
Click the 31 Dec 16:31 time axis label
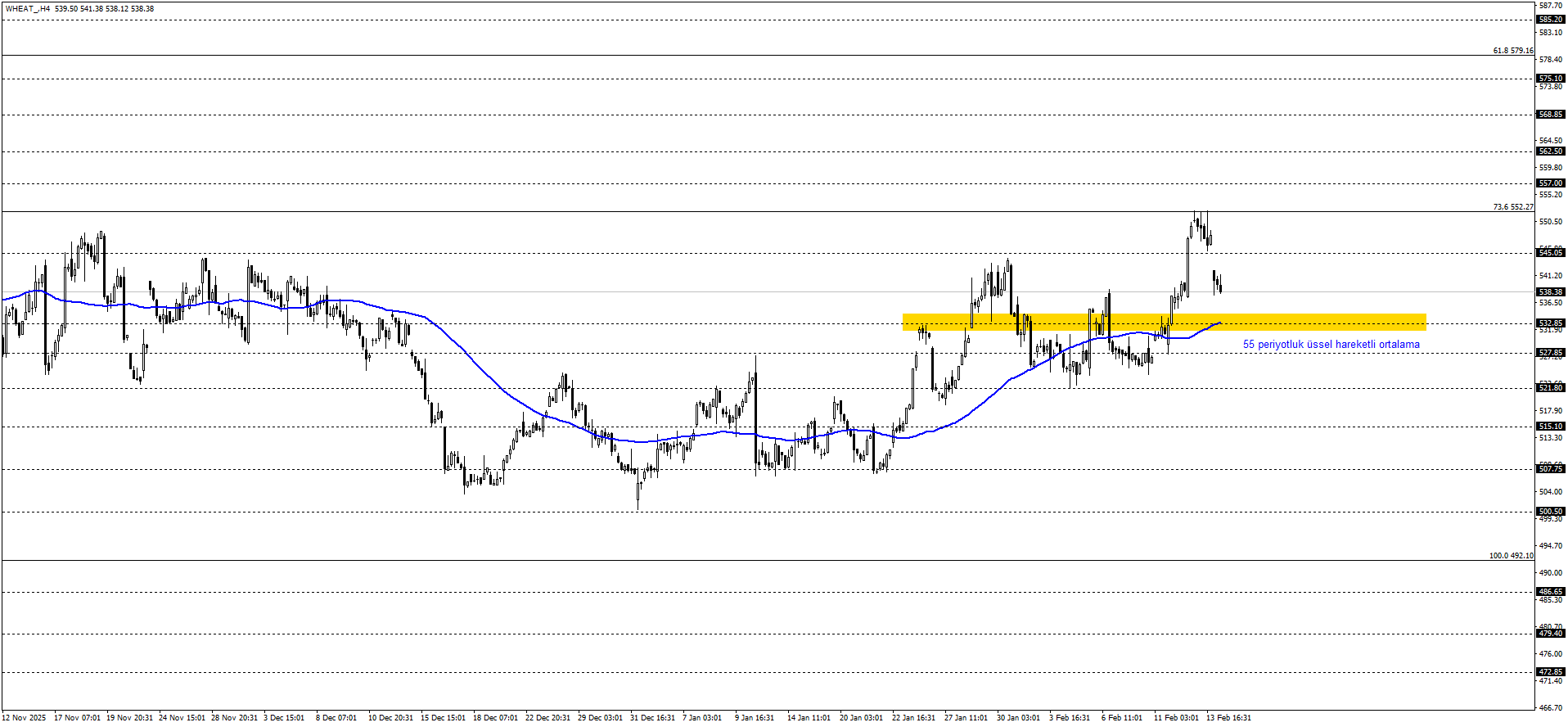pyautogui.click(x=652, y=718)
